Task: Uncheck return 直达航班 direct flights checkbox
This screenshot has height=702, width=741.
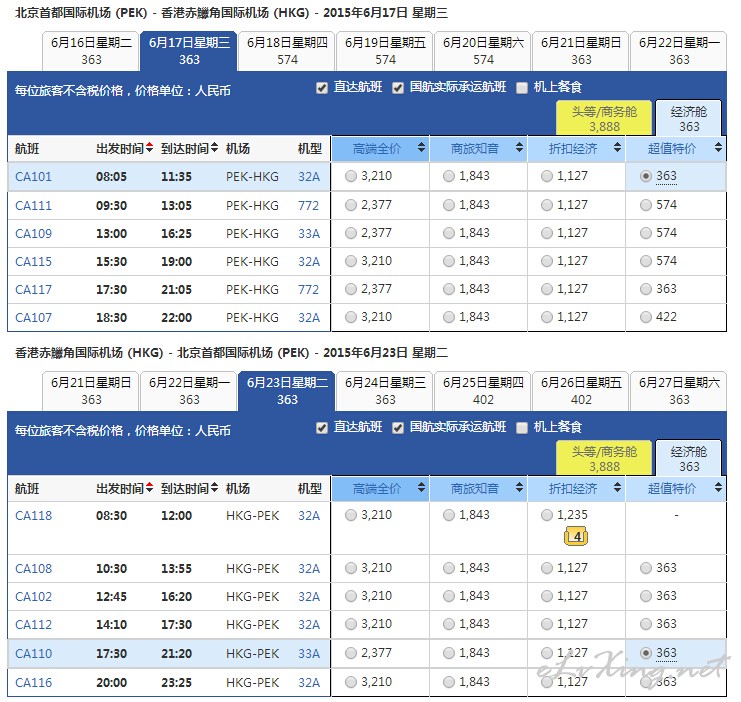Action: [322, 428]
